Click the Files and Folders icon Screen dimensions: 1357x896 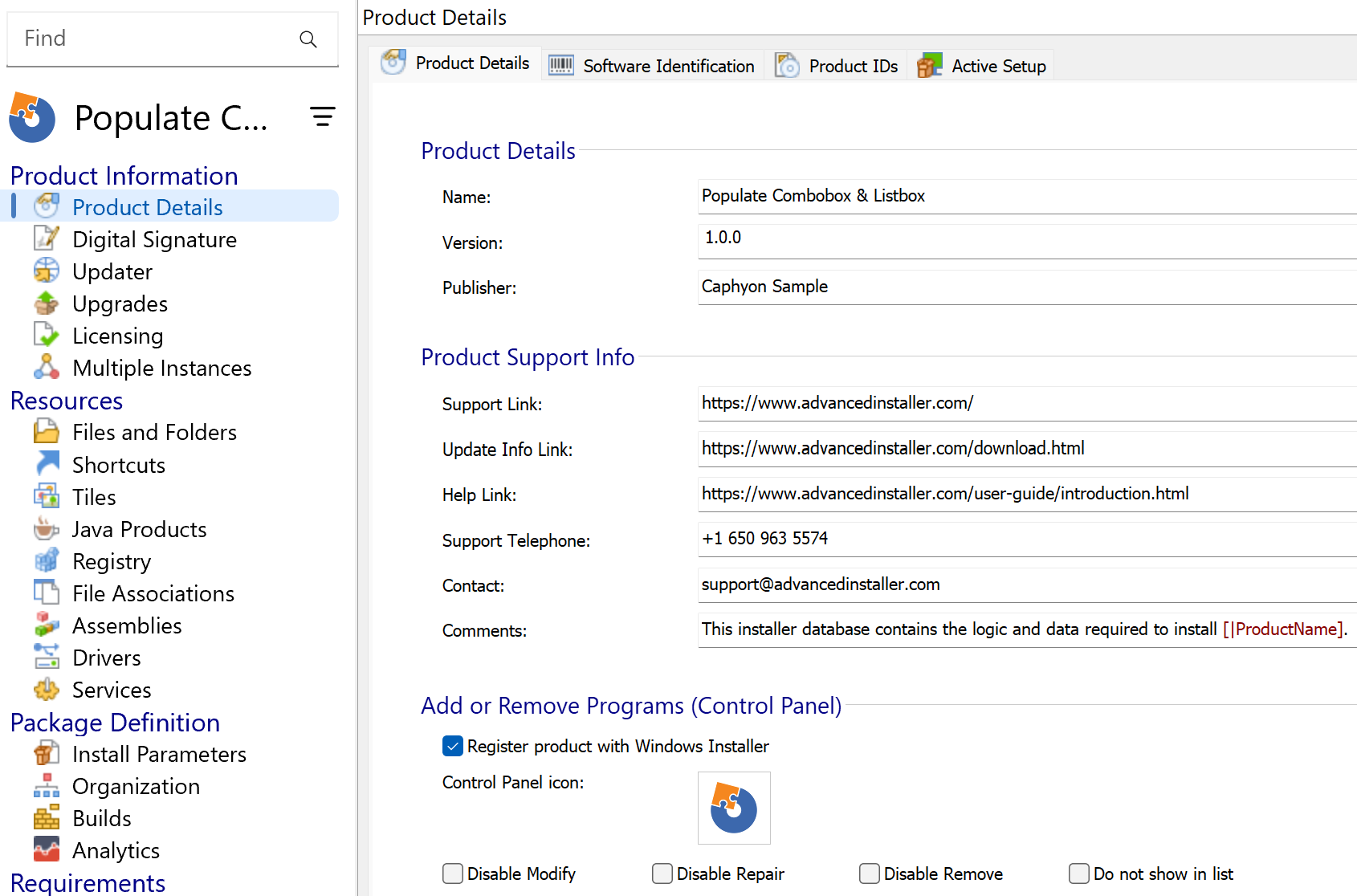(47, 431)
